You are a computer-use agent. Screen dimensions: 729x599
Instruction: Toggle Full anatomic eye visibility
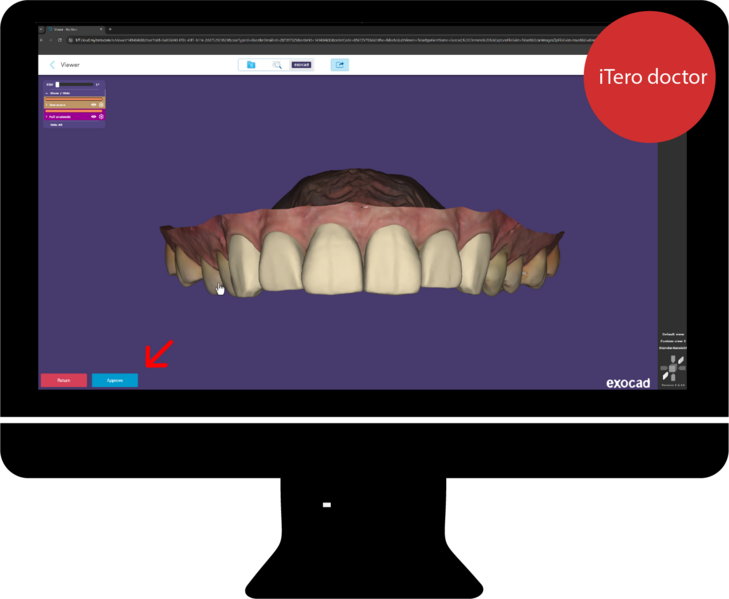[x=93, y=117]
